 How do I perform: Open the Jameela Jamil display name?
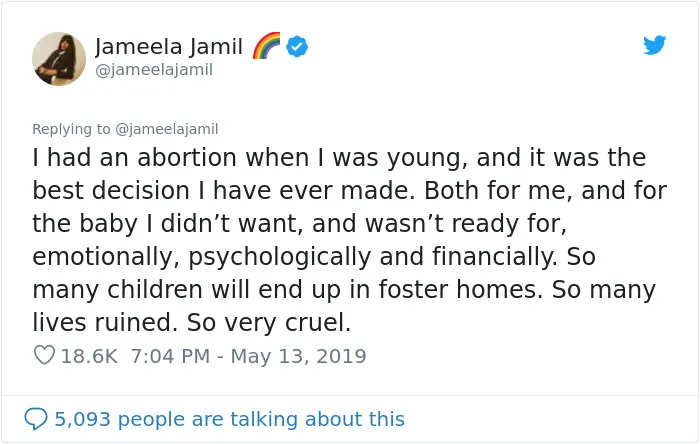[x=169, y=47]
